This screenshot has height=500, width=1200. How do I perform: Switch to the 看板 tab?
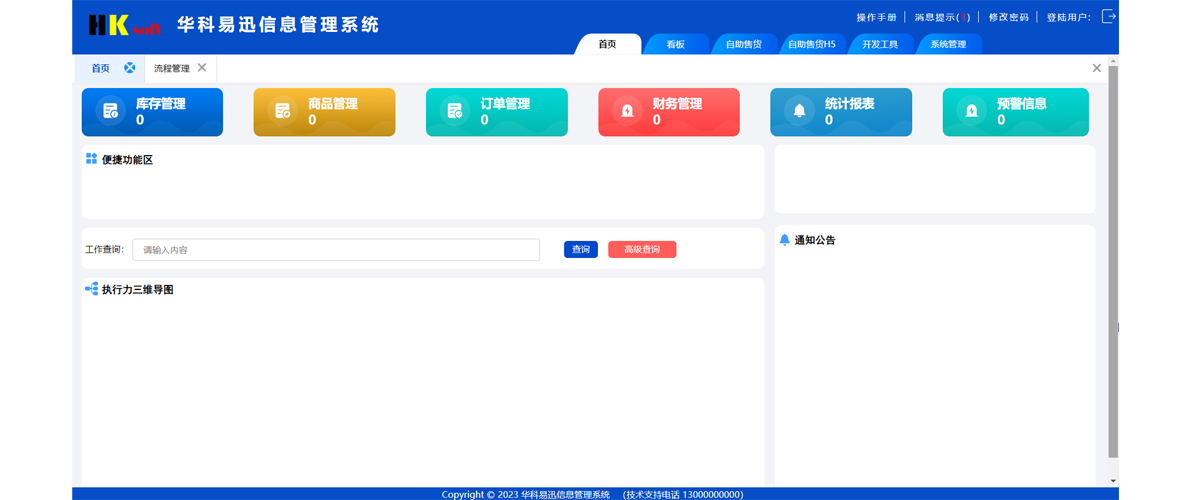pos(676,45)
